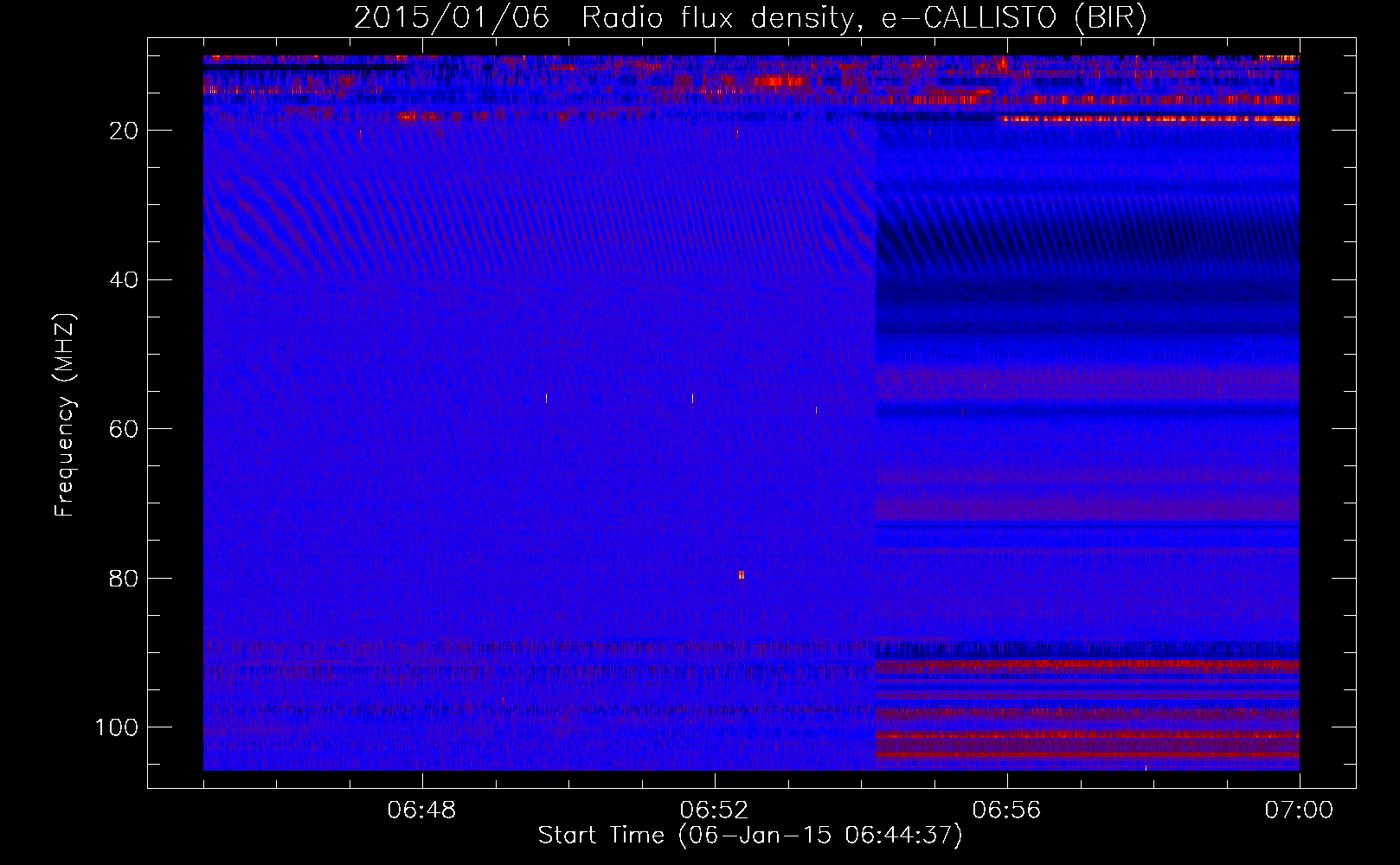Click the 20 frequency tick label
This screenshot has height=865, width=1400.
[x=124, y=131]
